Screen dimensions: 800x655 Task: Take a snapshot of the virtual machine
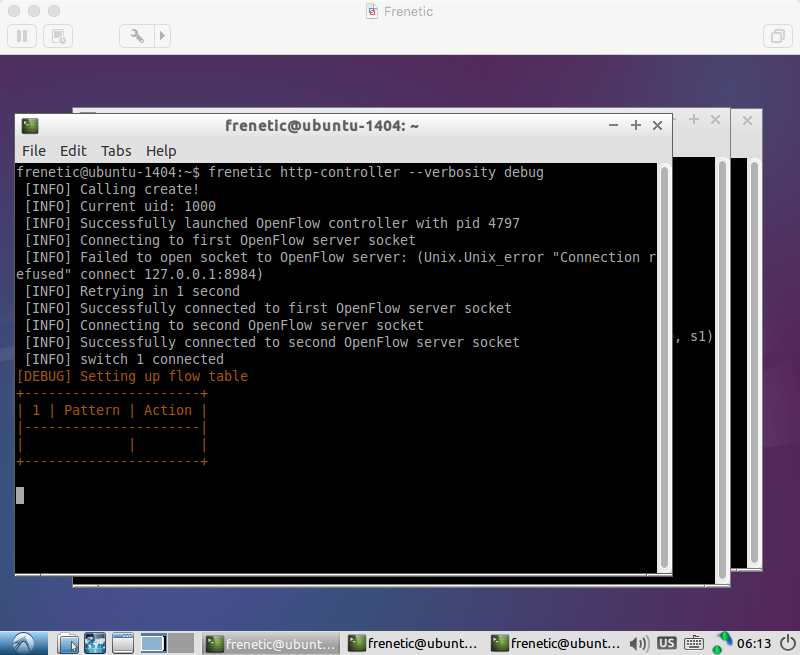(58, 36)
